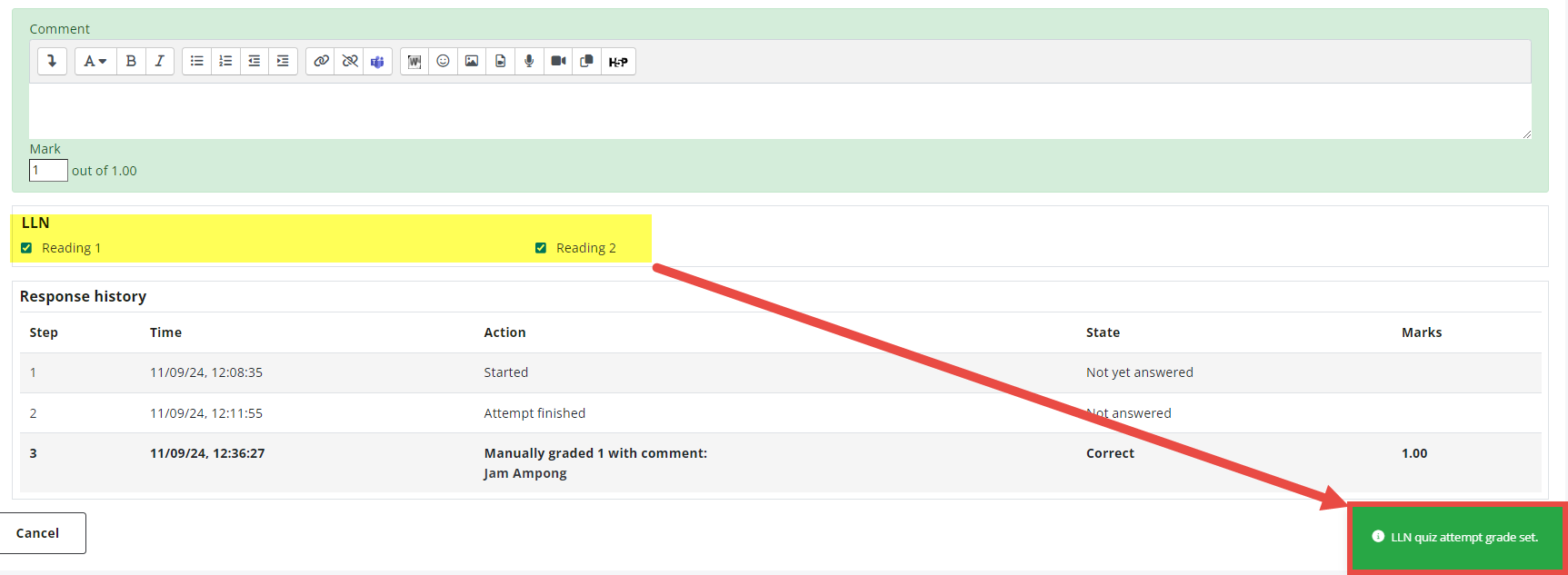The height and width of the screenshot is (575, 1568).
Task: Indent the current paragraph
Action: pos(283,61)
